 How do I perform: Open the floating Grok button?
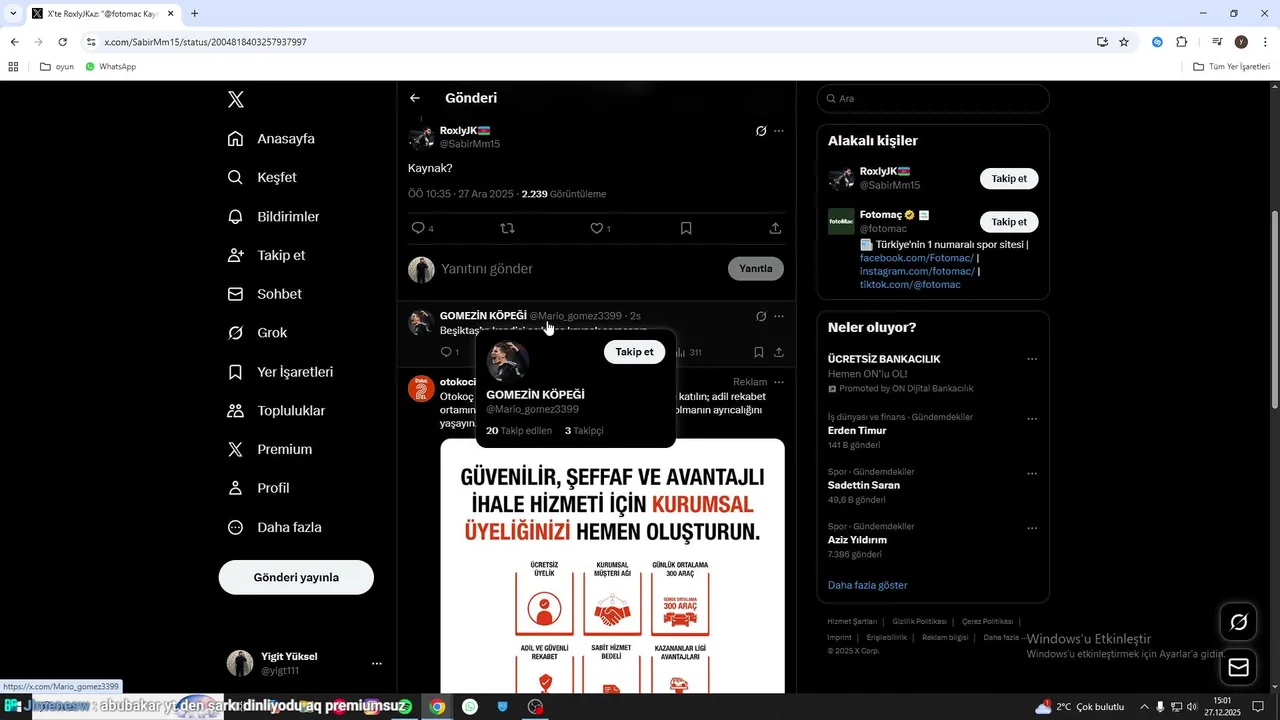point(1239,622)
